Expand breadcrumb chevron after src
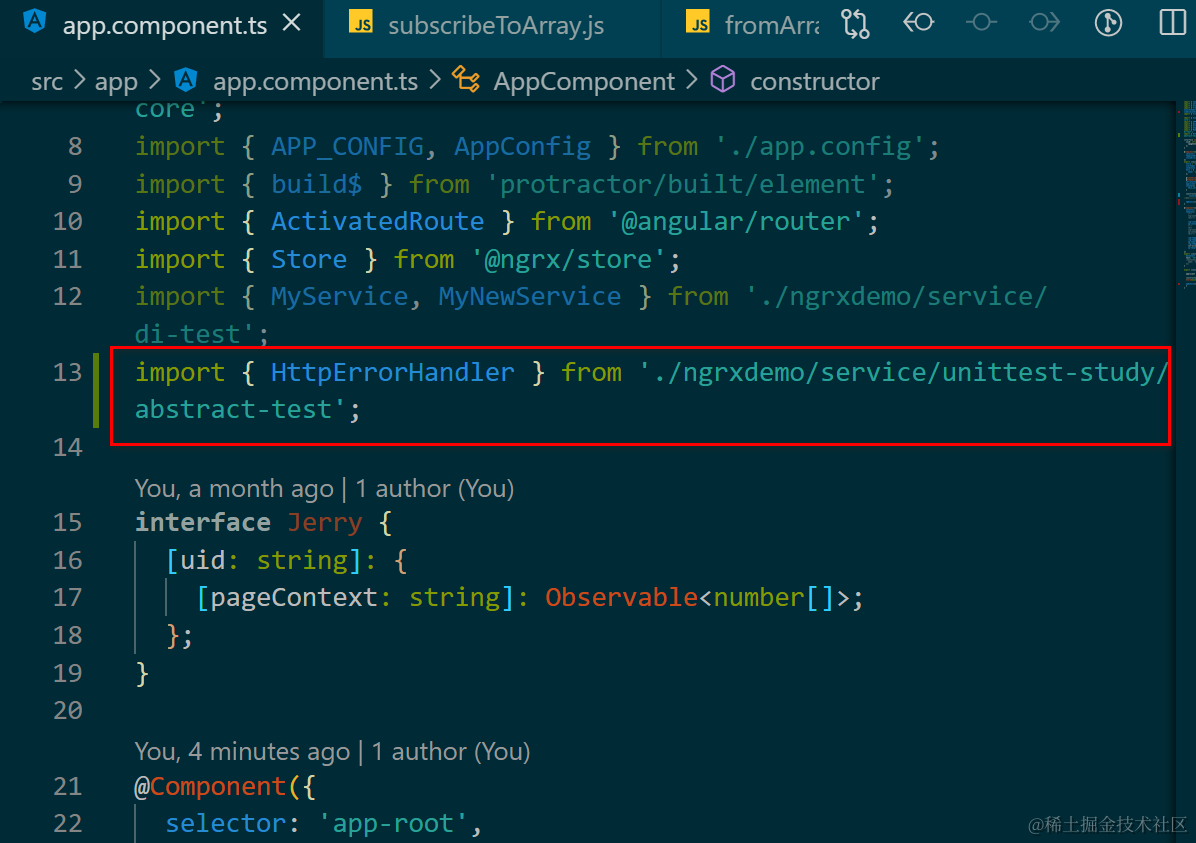 click(x=79, y=80)
